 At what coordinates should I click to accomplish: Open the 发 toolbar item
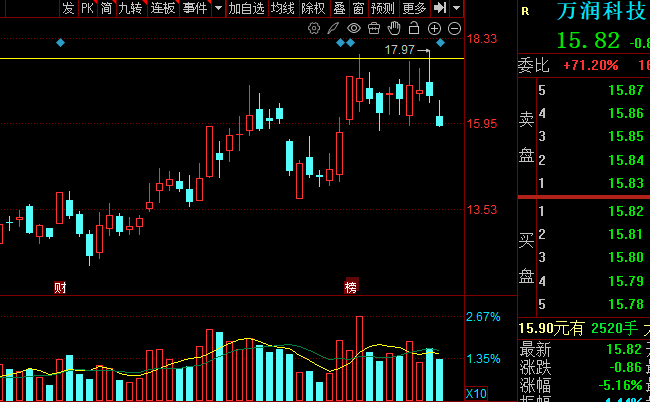(x=68, y=8)
